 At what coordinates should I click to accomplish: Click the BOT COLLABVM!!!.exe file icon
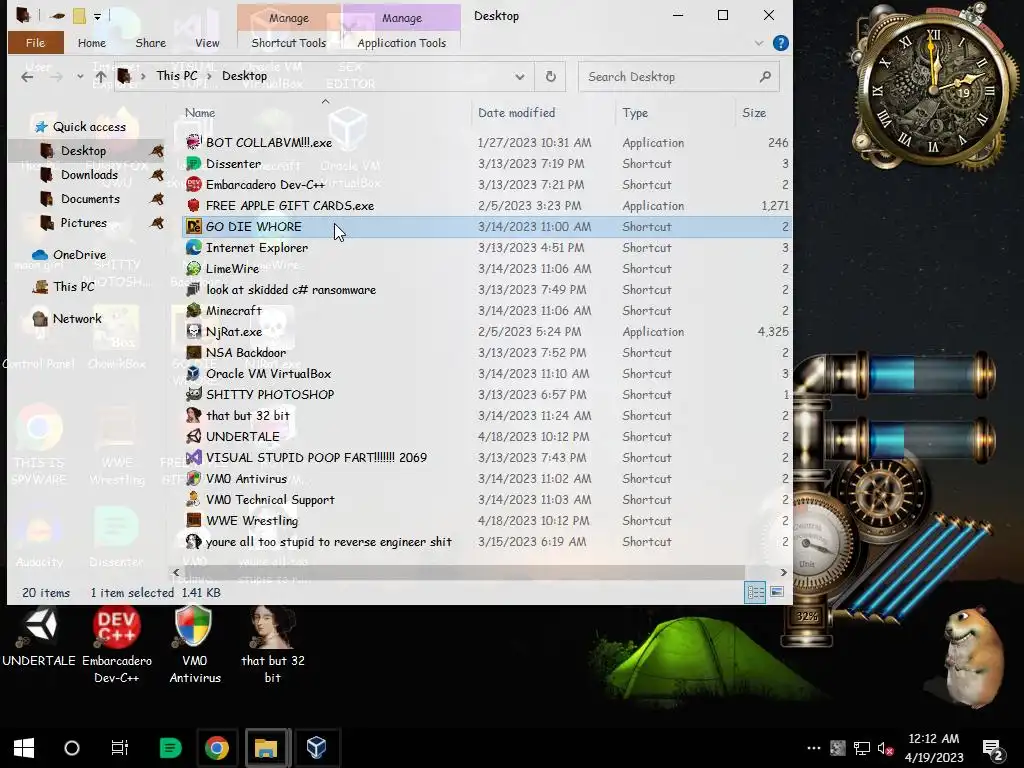[x=193, y=142]
